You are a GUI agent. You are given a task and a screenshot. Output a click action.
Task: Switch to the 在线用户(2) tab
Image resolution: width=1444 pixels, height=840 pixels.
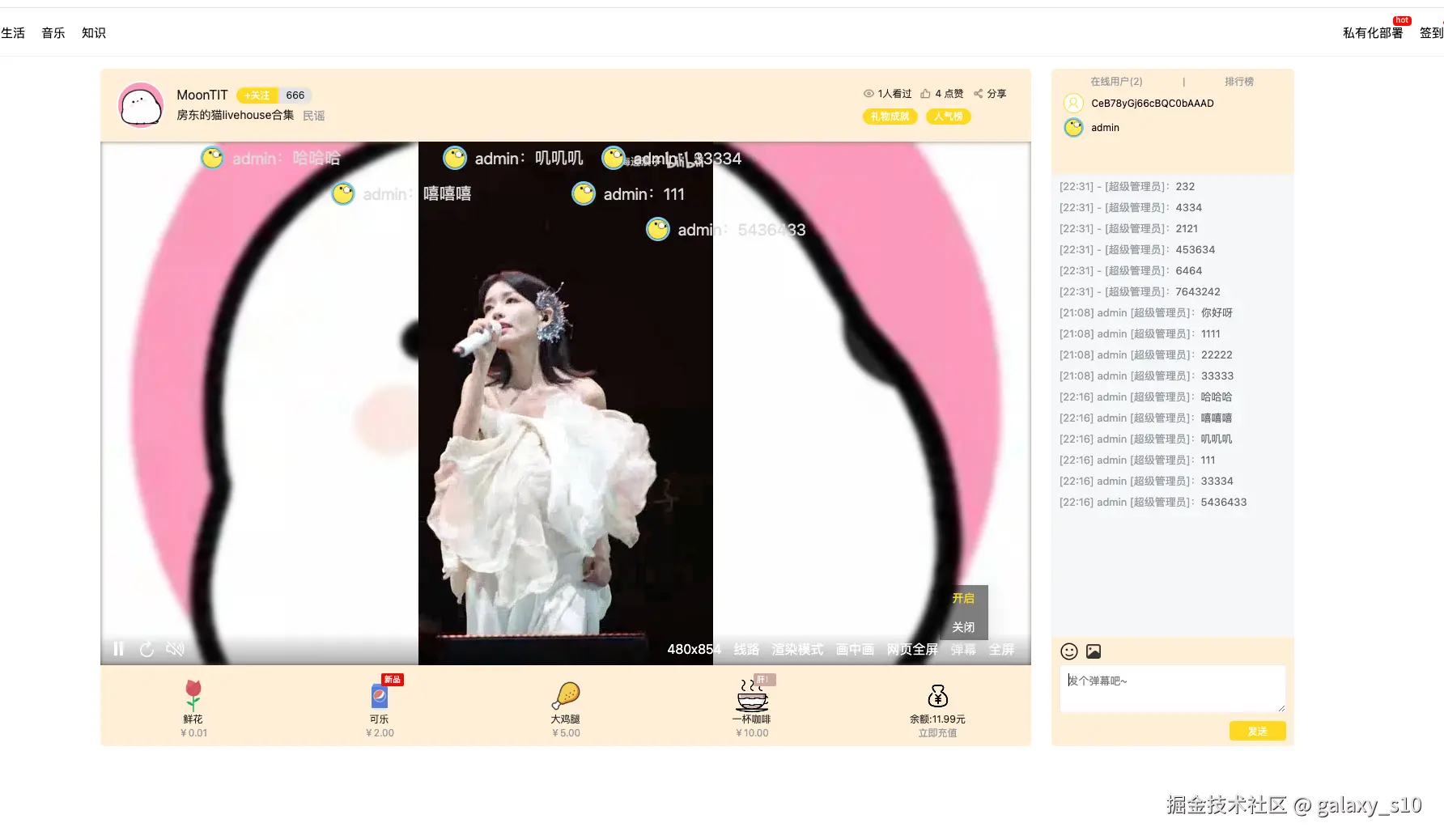click(x=1116, y=82)
